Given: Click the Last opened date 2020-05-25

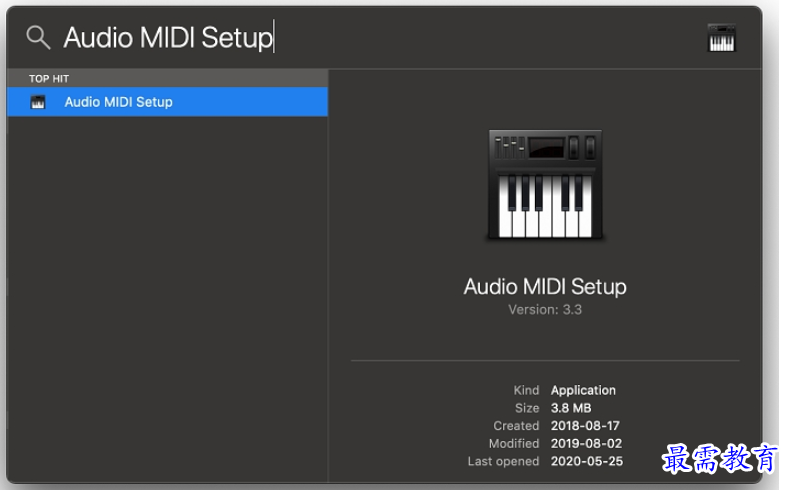Looking at the screenshot, I should click(x=586, y=461).
